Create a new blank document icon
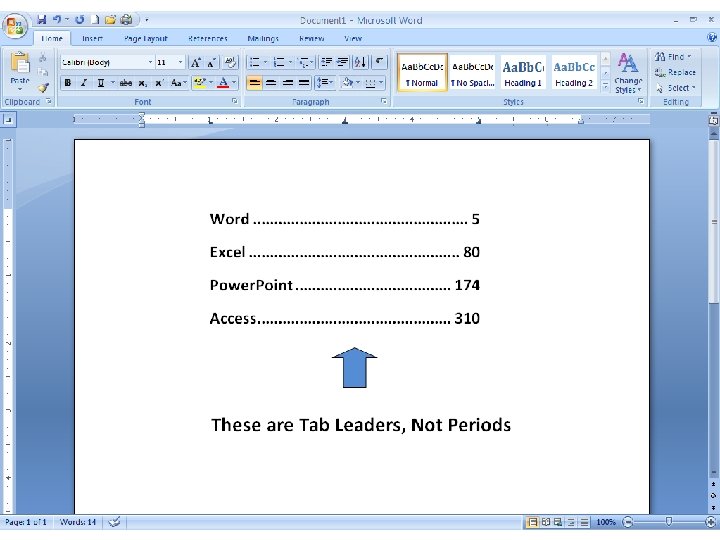 pyautogui.click(x=95, y=20)
